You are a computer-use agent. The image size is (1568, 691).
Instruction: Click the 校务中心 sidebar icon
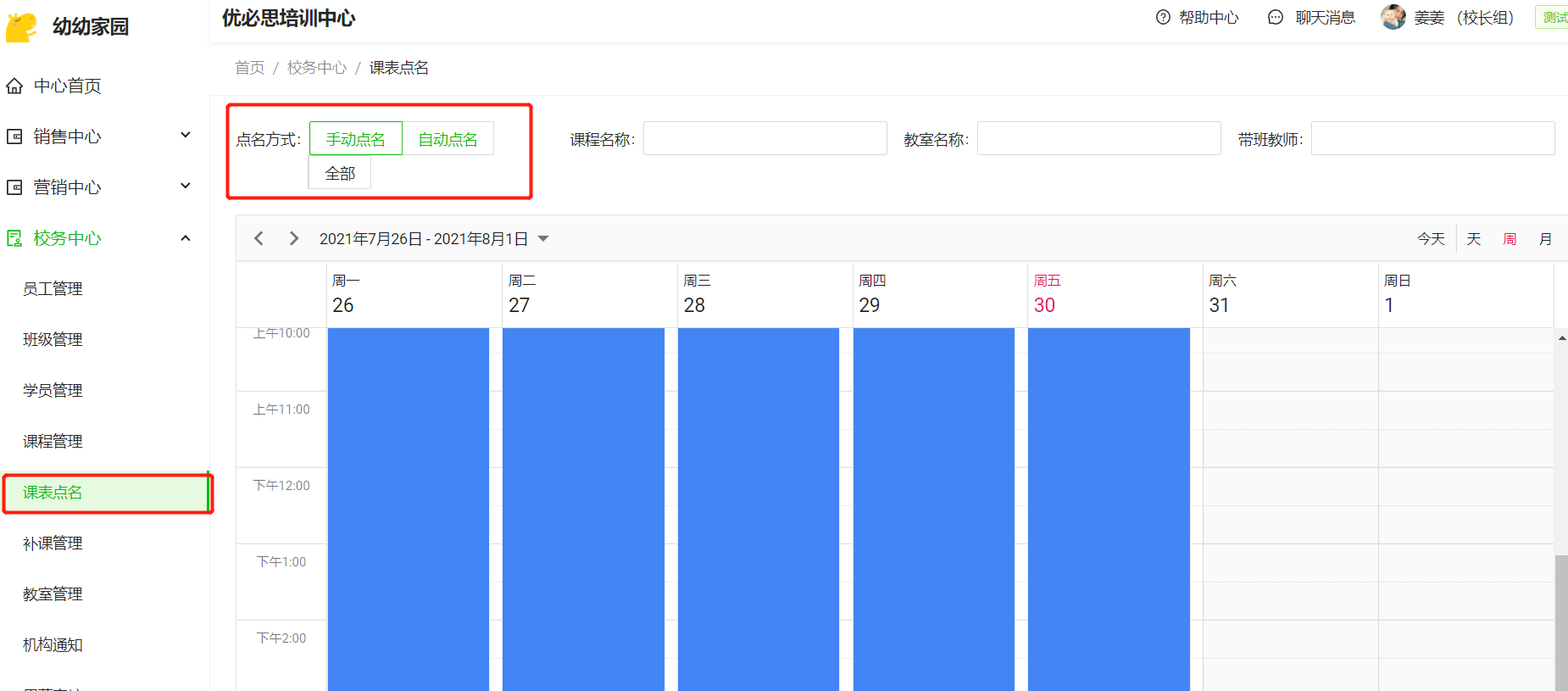(14, 238)
